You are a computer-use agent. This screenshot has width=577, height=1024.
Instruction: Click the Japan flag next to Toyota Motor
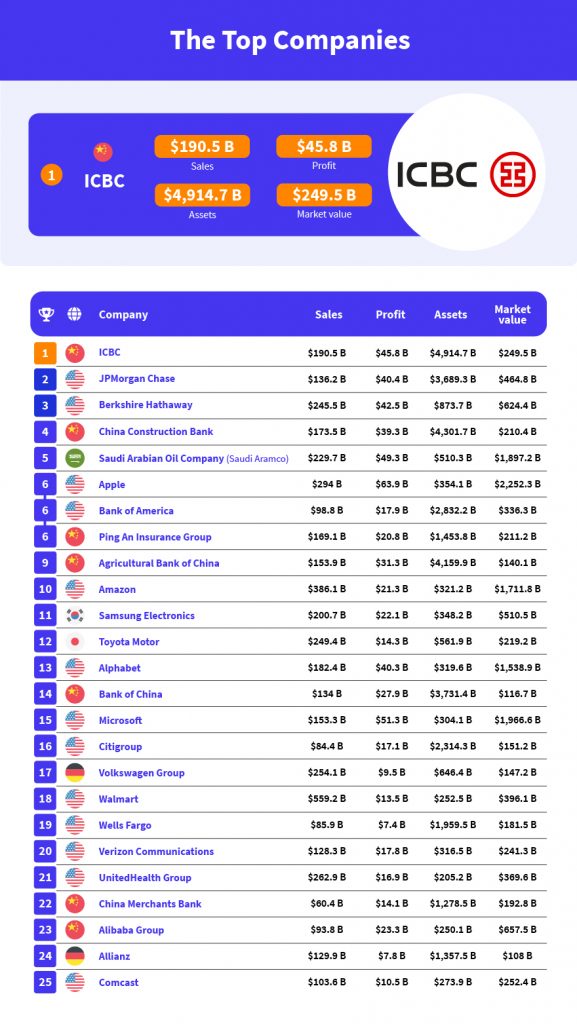pyautogui.click(x=75, y=641)
